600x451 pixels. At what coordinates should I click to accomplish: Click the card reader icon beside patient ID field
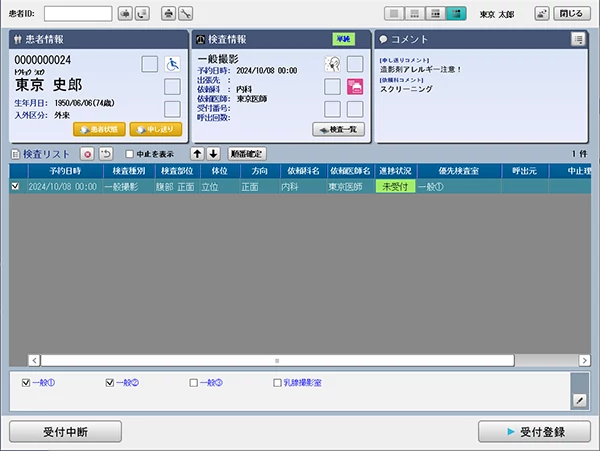(x=125, y=14)
